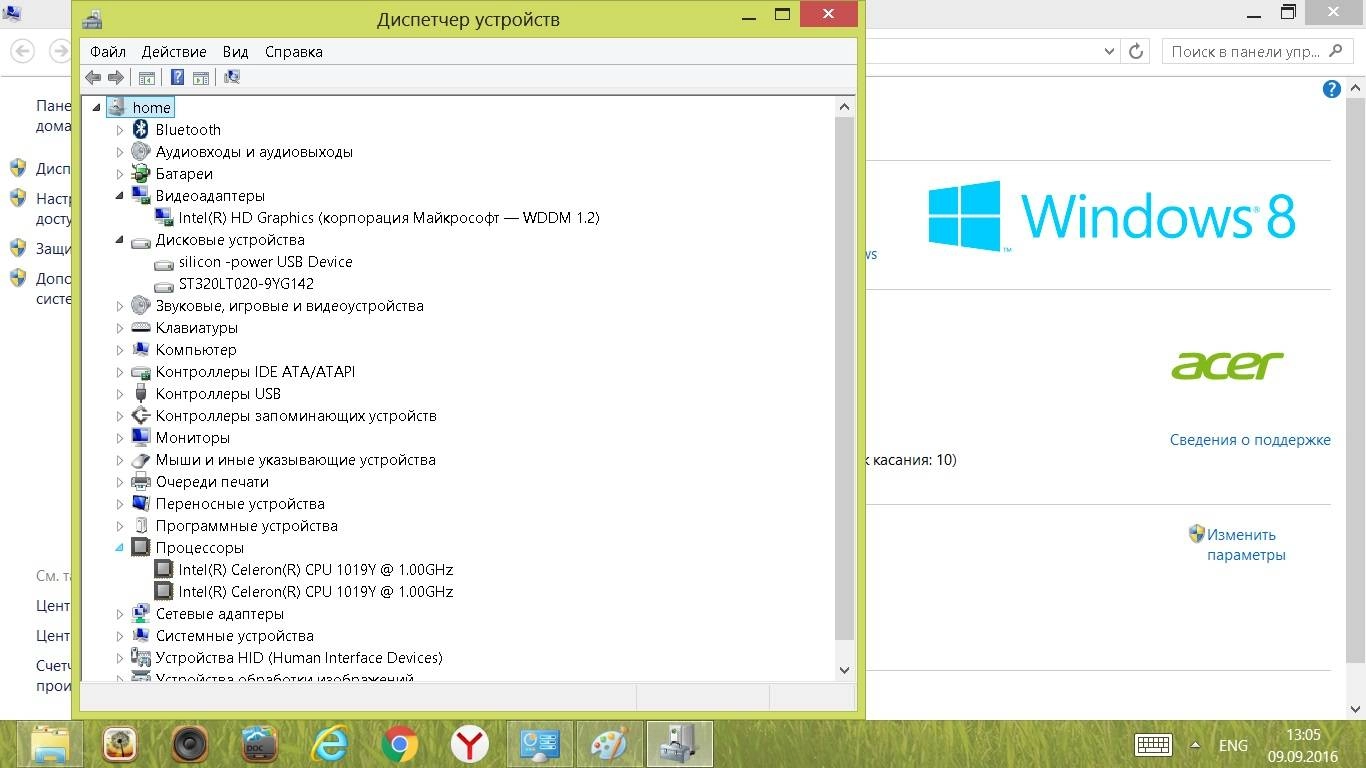Screen dimensions: 1366x768
Task: Open File Explorer from the taskbar
Action: 50,744
